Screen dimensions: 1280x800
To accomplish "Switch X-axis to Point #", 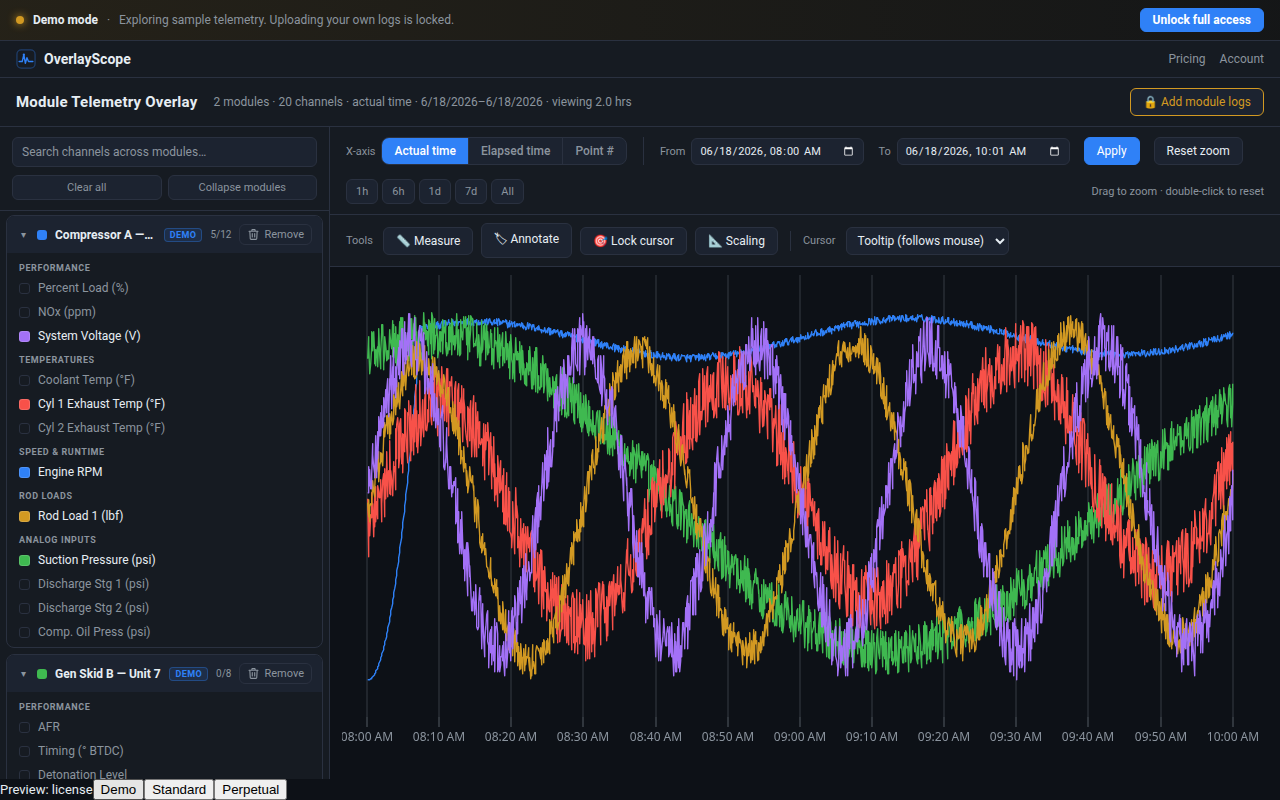I will 595,151.
